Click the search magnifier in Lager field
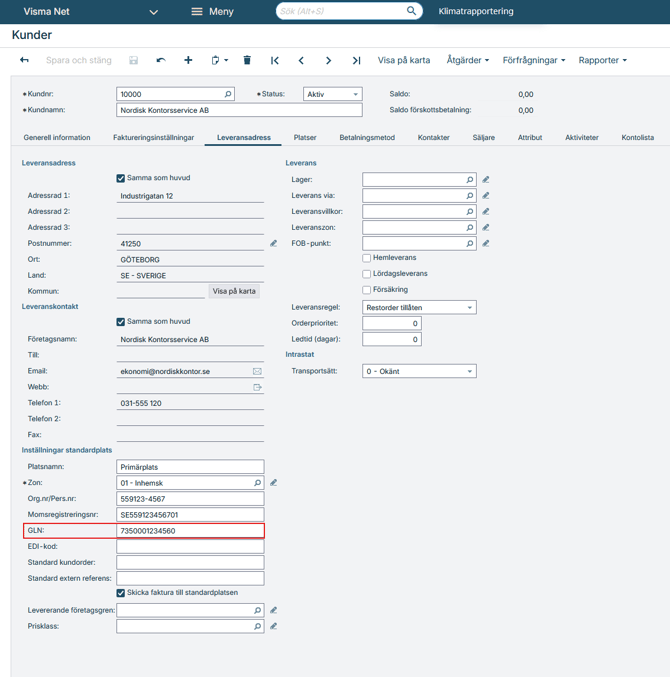670x677 pixels. (469, 180)
